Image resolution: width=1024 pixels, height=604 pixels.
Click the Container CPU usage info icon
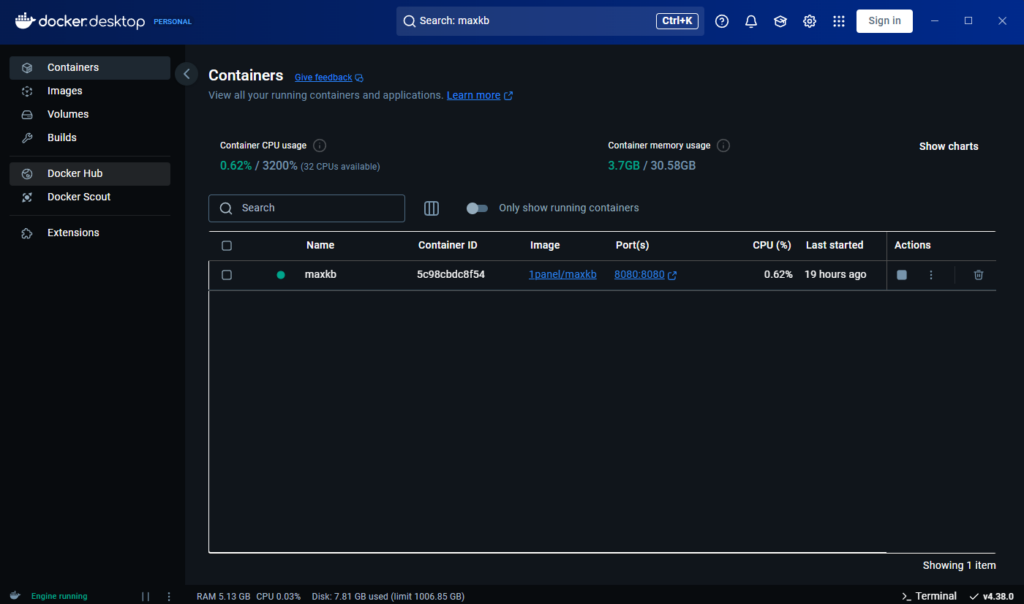click(x=319, y=146)
